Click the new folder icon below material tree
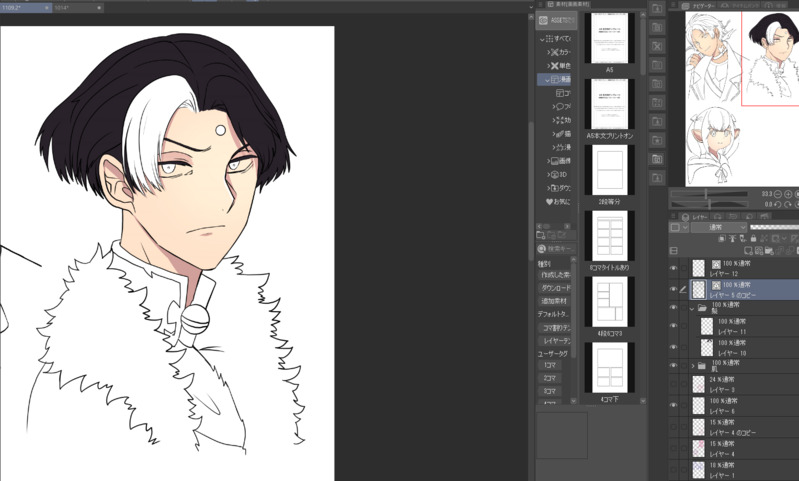This screenshot has width=799, height=481. click(541, 235)
